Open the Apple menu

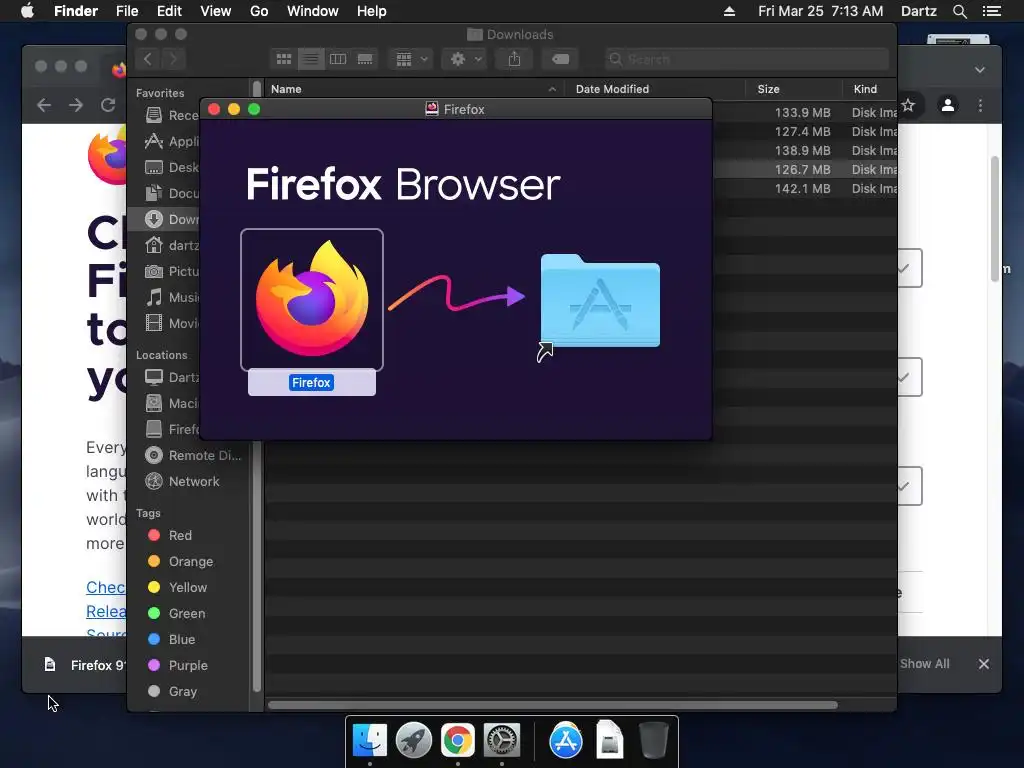[x=27, y=11]
